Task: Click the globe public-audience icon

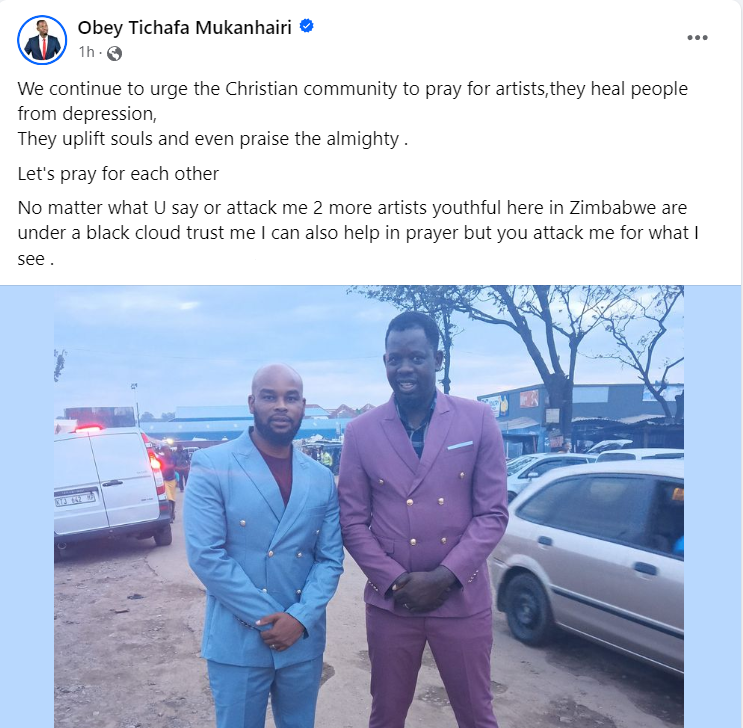Action: pyautogui.click(x=114, y=53)
